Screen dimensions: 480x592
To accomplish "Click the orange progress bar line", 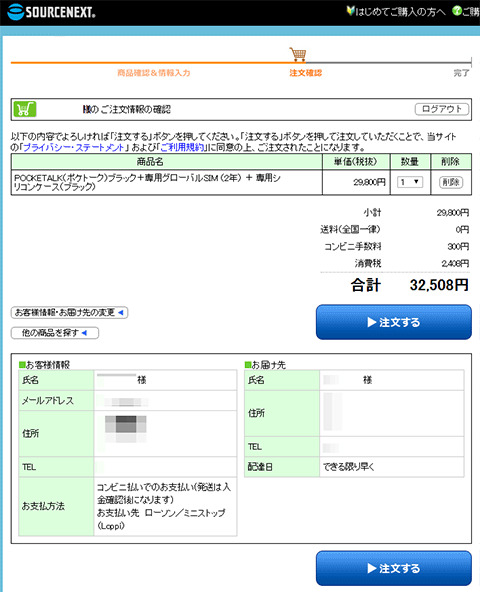I will tap(150, 62).
